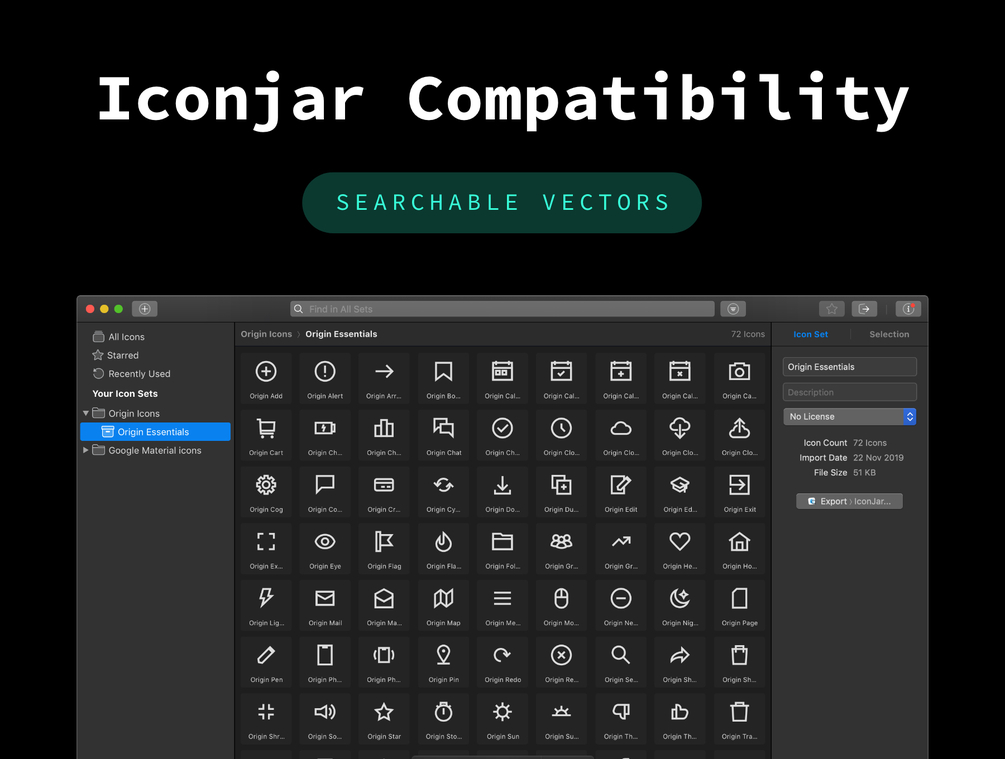
Task: Open All Icons in the sidebar
Action: (155, 337)
